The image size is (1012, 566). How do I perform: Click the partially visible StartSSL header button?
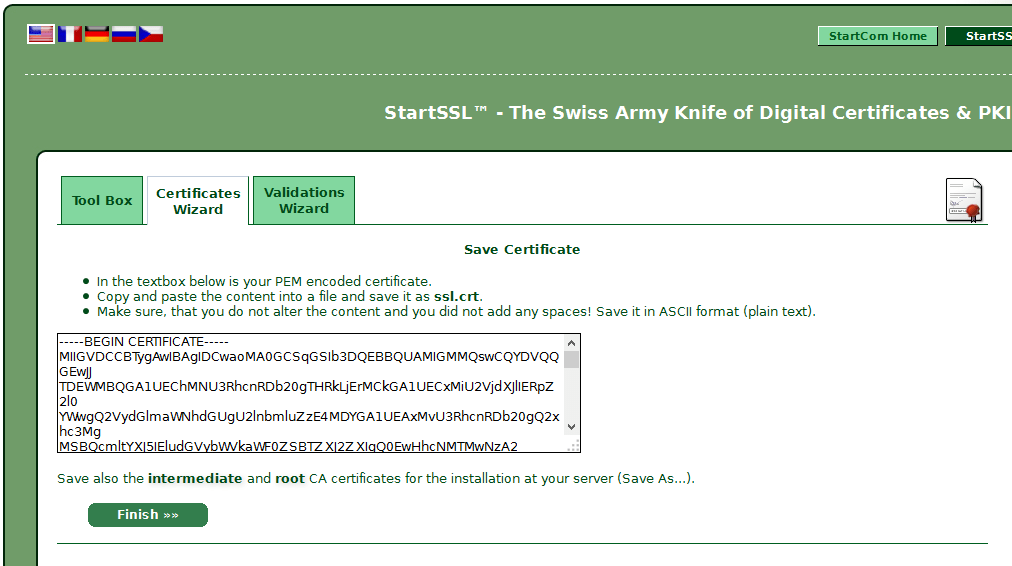coord(979,36)
